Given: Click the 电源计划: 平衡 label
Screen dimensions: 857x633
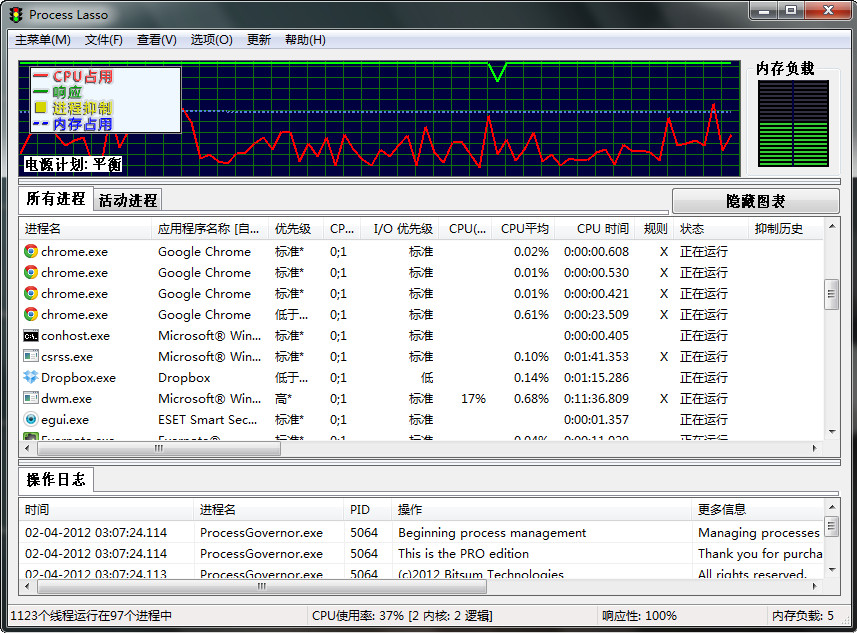Looking at the screenshot, I should [x=73, y=164].
